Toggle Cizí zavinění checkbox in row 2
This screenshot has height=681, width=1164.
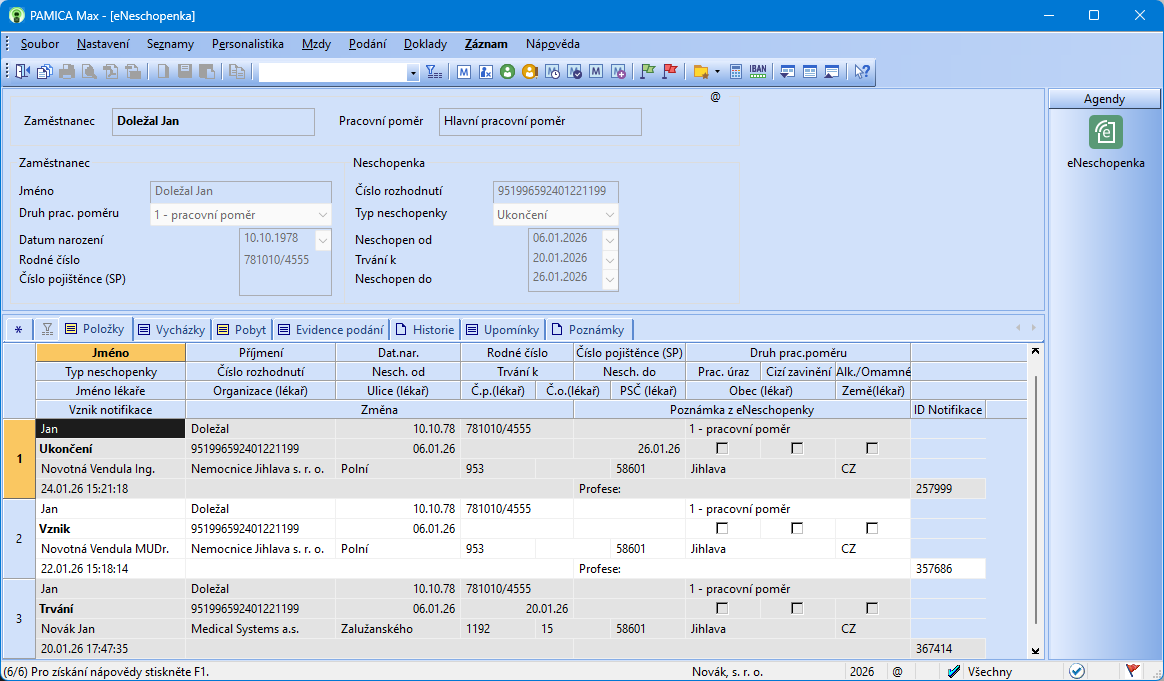pyautogui.click(x=797, y=528)
